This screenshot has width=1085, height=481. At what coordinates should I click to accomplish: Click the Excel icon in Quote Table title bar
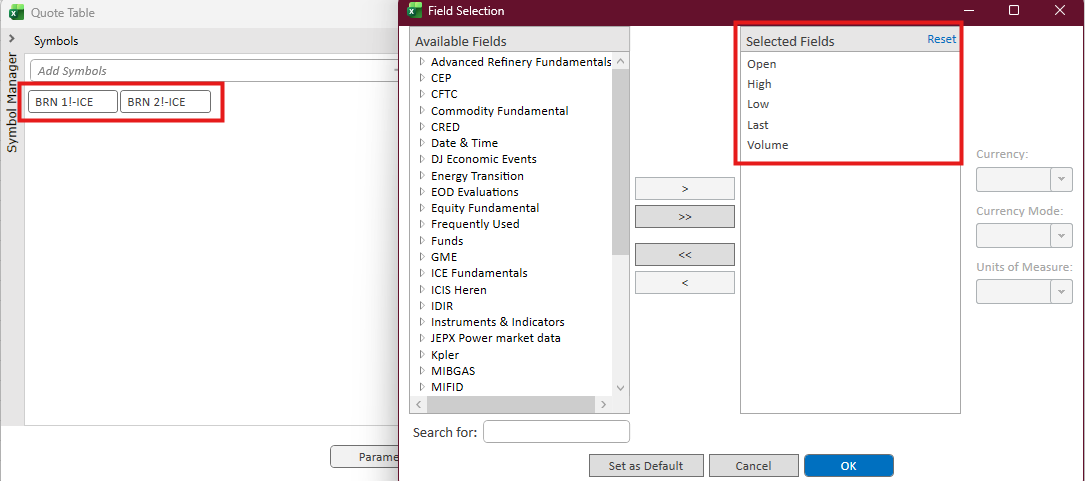(16, 14)
